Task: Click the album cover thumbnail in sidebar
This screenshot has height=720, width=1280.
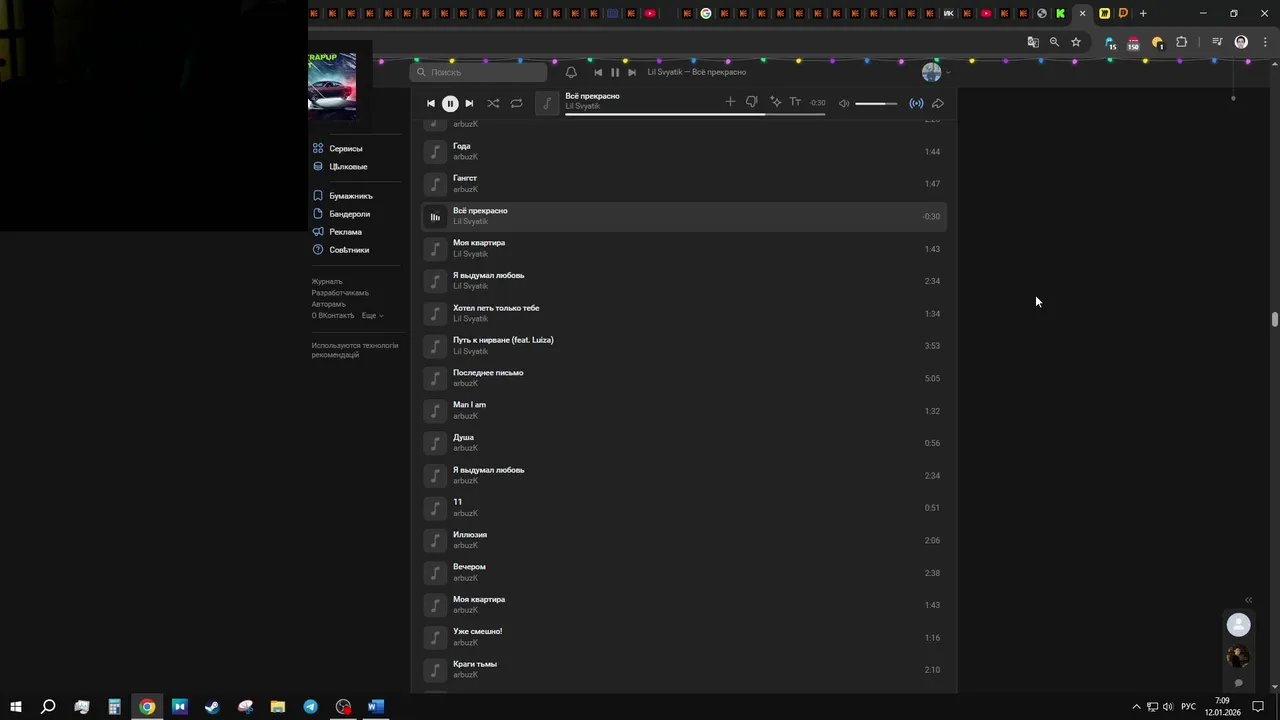Action: [332, 86]
